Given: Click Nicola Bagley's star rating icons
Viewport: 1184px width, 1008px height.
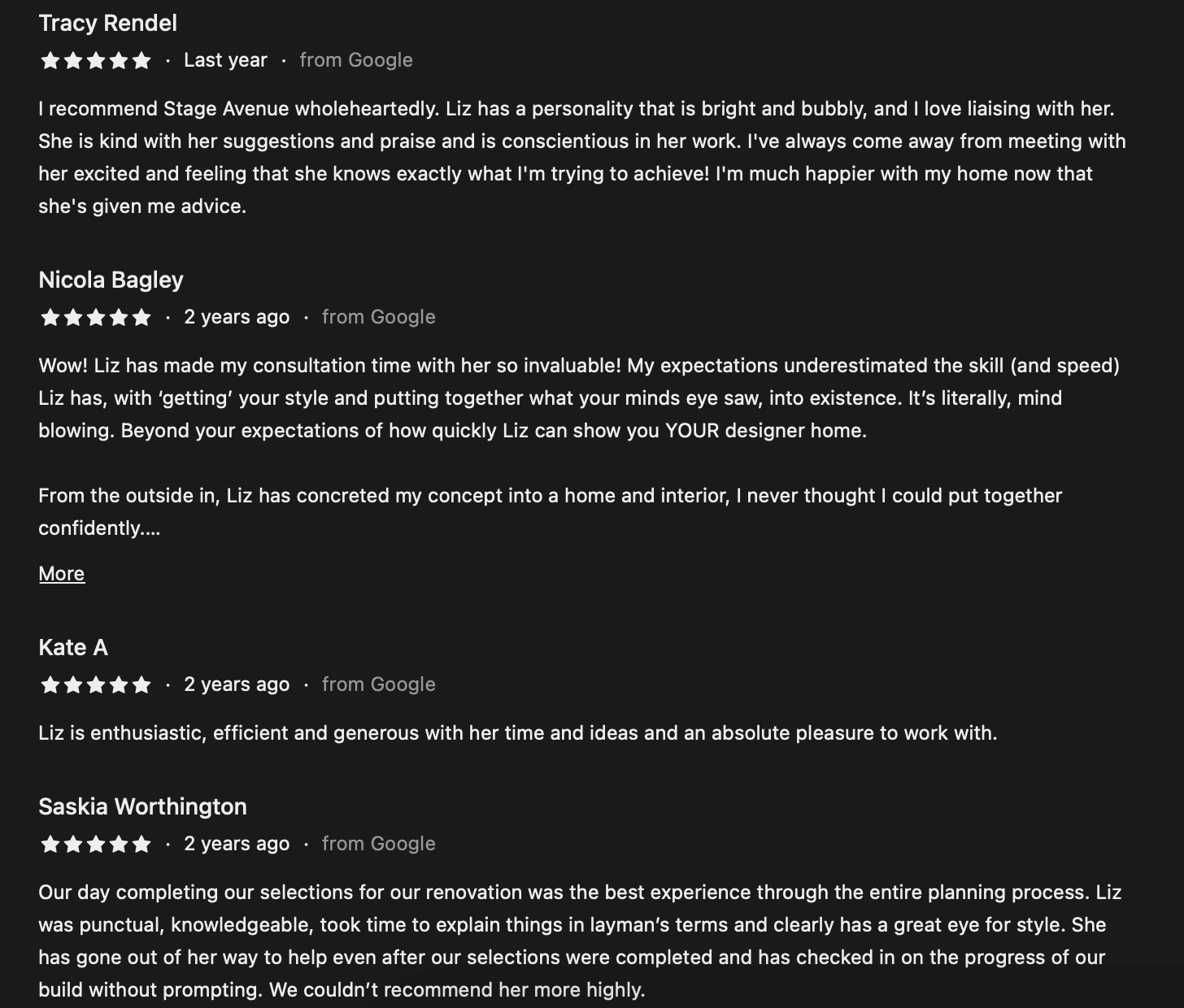Looking at the screenshot, I should (x=96, y=318).
